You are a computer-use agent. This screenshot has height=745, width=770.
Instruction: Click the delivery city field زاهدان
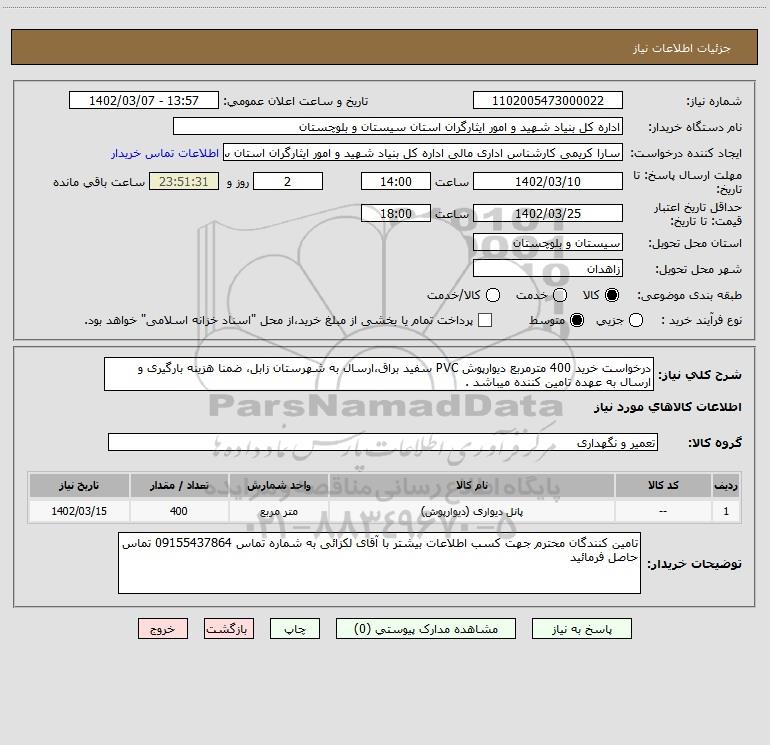(548, 269)
